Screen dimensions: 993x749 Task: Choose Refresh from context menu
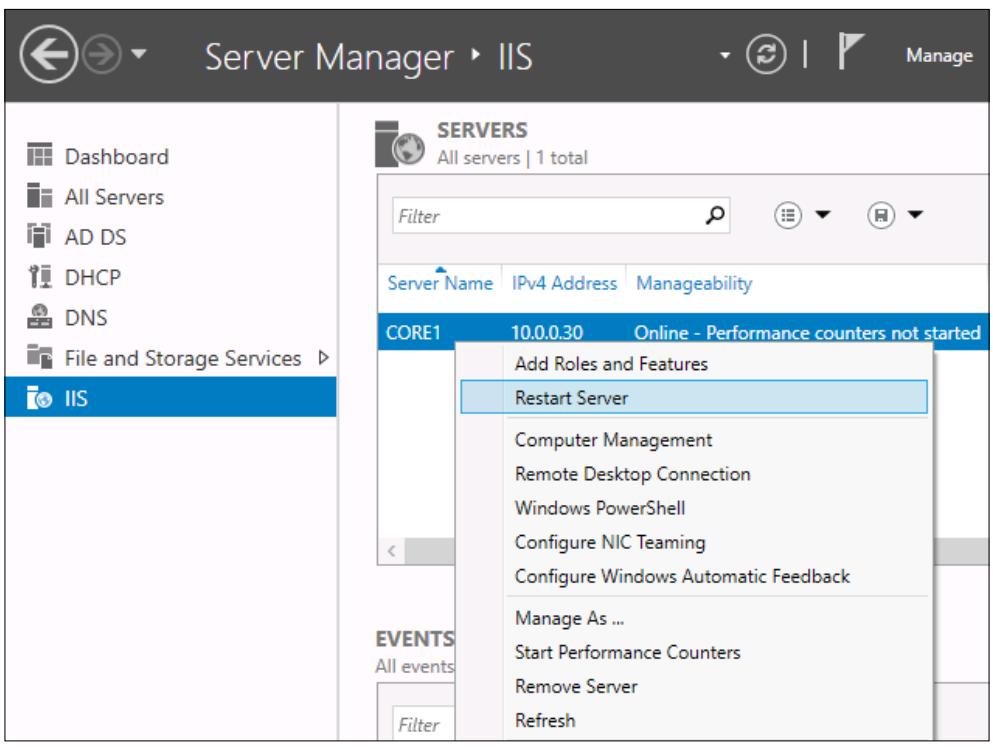click(x=694, y=721)
